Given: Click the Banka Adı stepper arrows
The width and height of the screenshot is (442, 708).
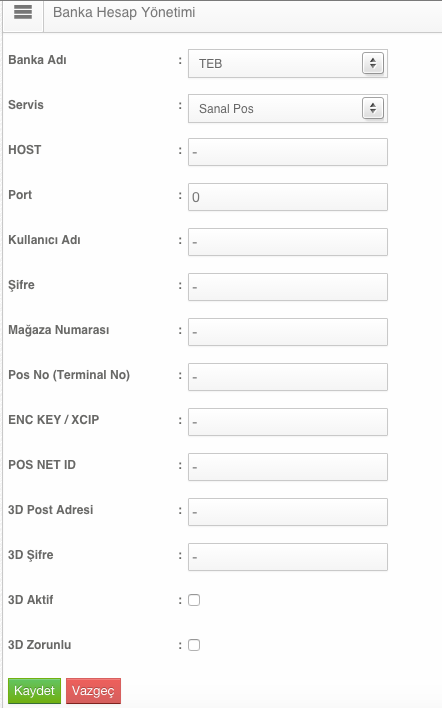Looking at the screenshot, I should click(x=372, y=63).
